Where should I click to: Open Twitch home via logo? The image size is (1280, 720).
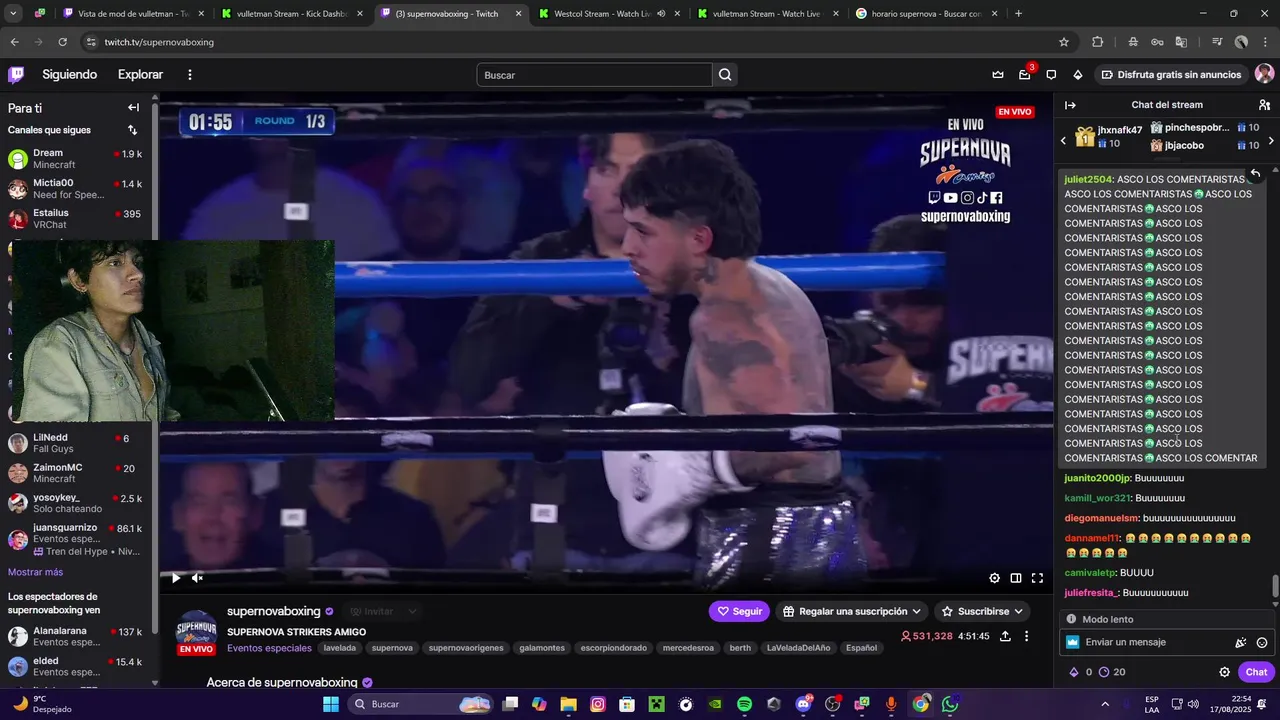pyautogui.click(x=16, y=75)
